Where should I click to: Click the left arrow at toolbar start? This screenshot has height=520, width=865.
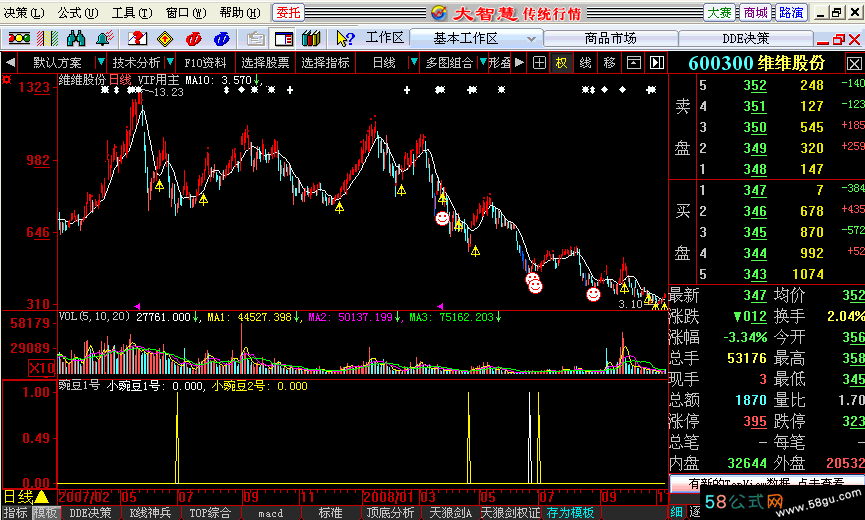10,62
